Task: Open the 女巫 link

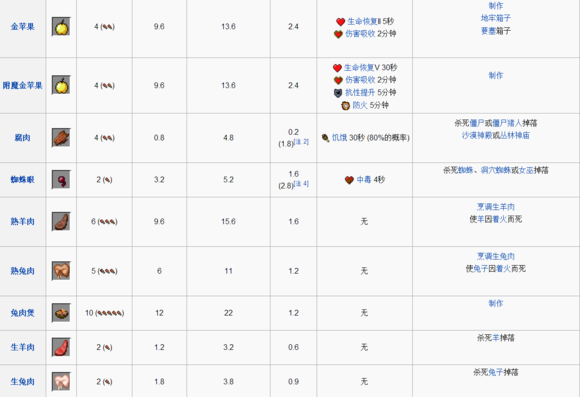Action: 526,170
